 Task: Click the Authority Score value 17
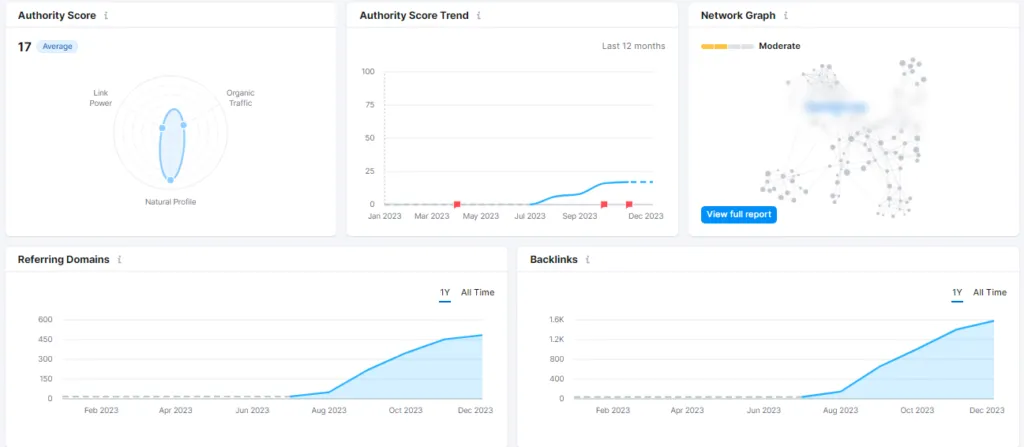(x=24, y=47)
